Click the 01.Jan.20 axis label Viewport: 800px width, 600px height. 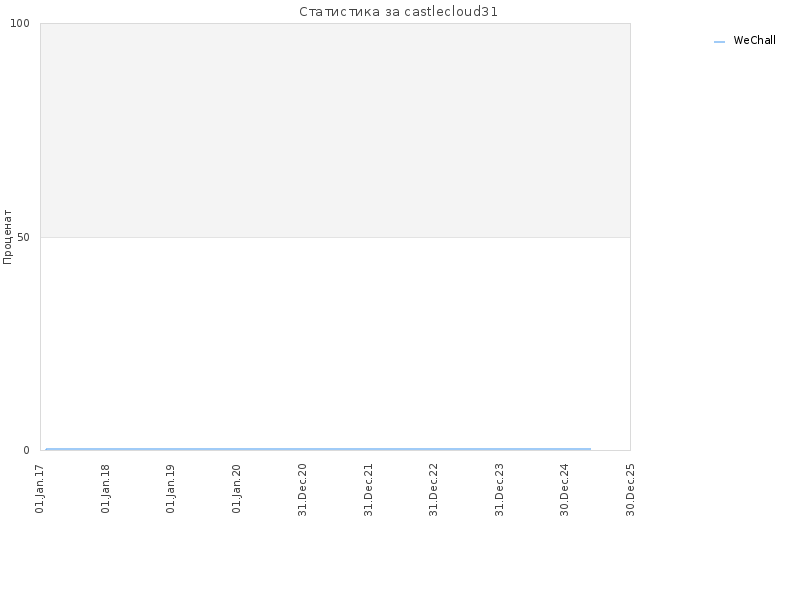(236, 489)
